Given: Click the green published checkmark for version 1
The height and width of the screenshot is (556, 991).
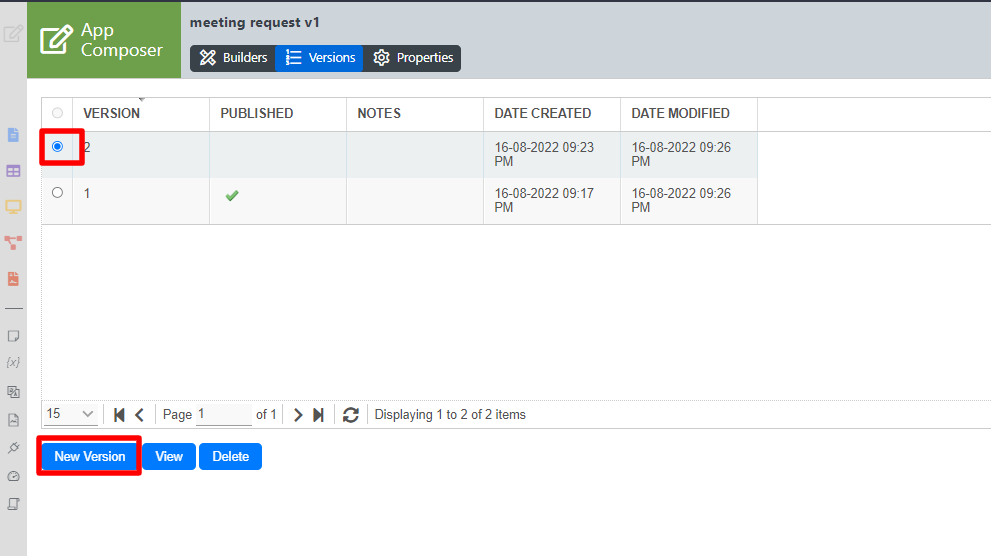Looking at the screenshot, I should tap(232, 196).
